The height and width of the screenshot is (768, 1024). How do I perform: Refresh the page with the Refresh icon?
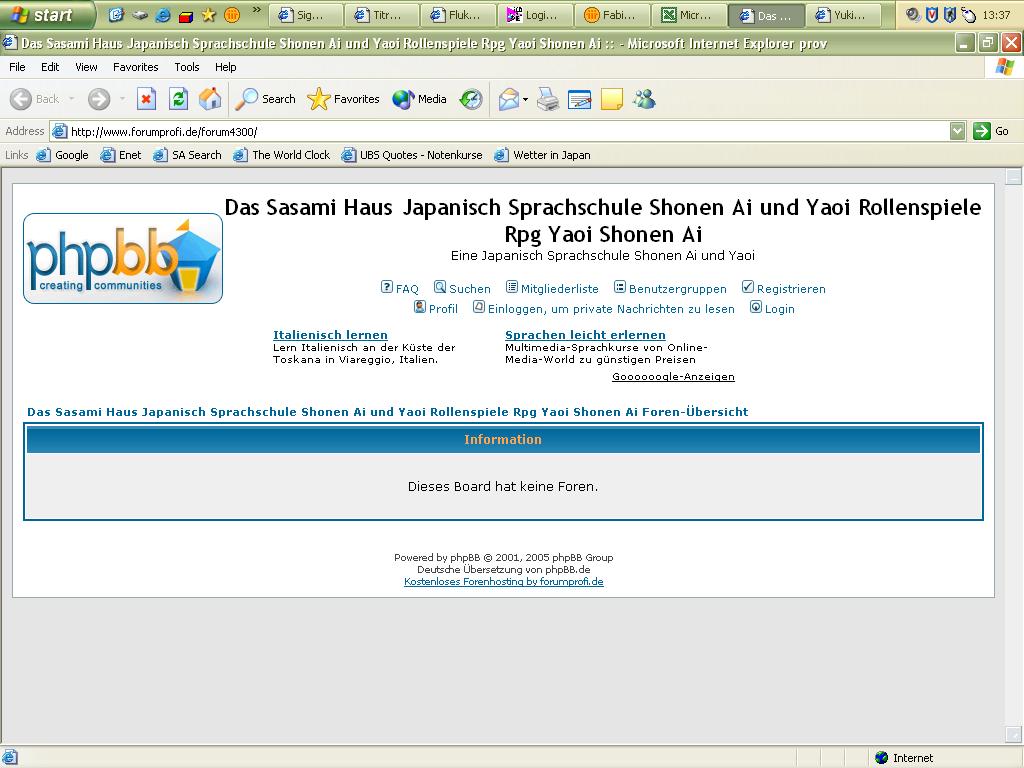[x=178, y=99]
